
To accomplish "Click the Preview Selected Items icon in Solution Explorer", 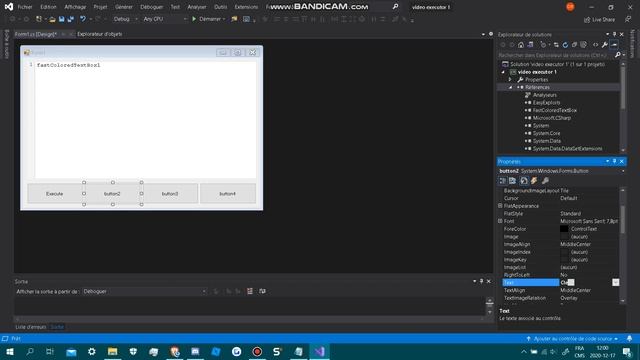I will pos(614,45).
